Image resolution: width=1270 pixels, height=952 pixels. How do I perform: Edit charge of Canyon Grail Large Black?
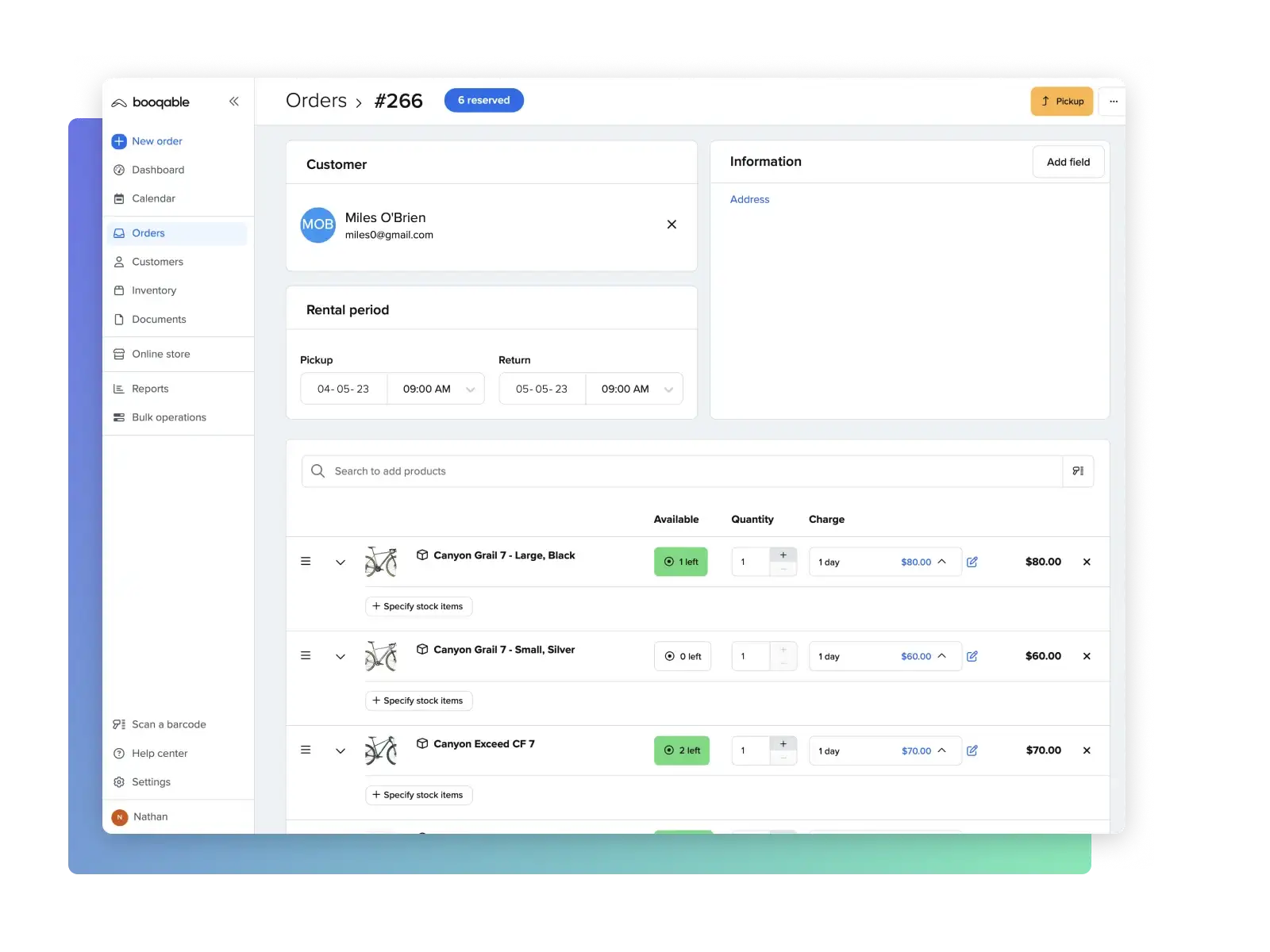tap(972, 562)
